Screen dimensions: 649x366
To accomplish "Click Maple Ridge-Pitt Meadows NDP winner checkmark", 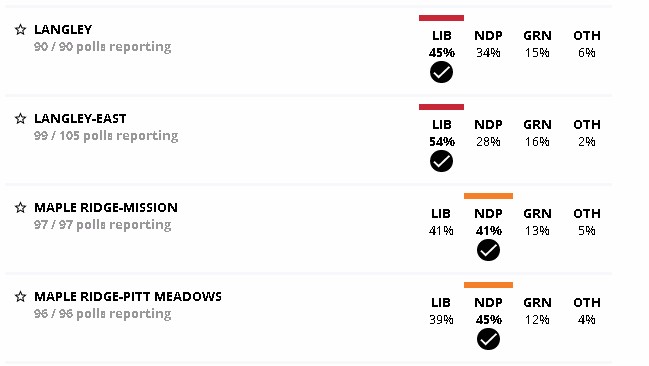I will [488, 339].
